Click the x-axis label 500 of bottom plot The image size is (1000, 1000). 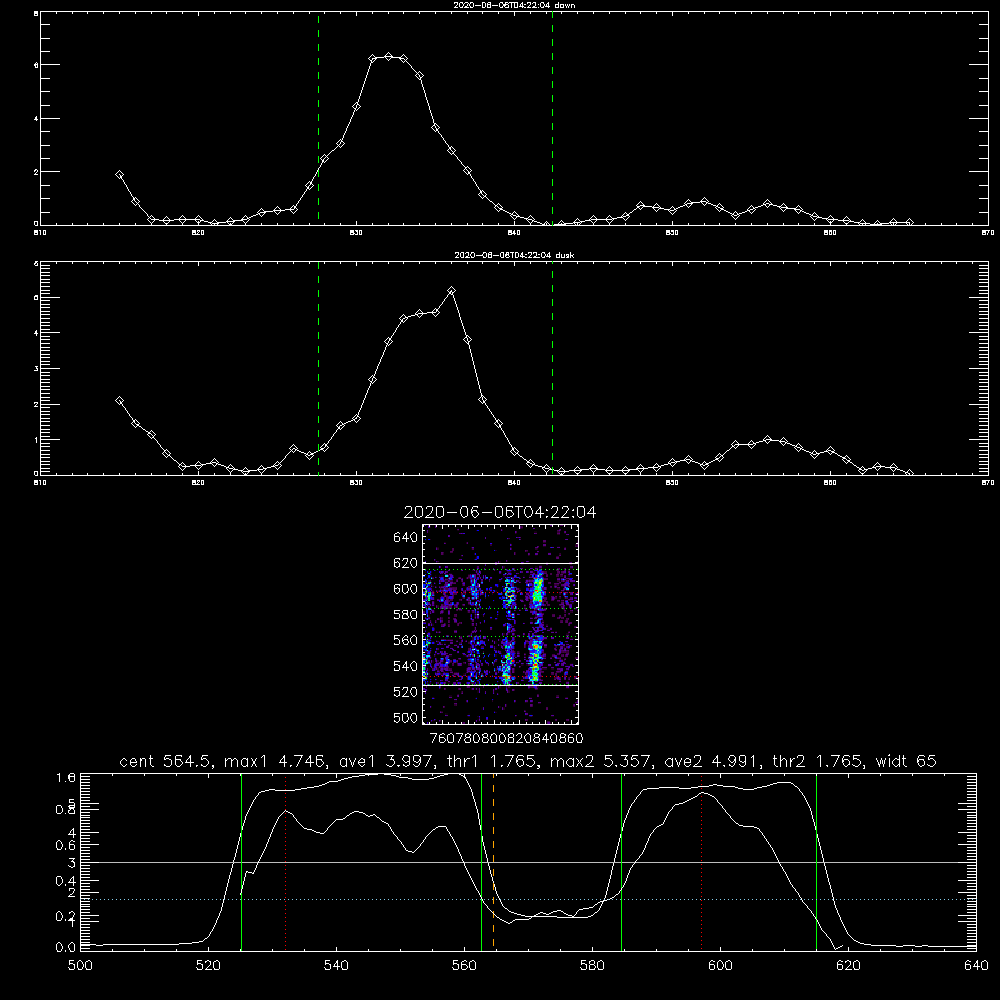(80, 966)
